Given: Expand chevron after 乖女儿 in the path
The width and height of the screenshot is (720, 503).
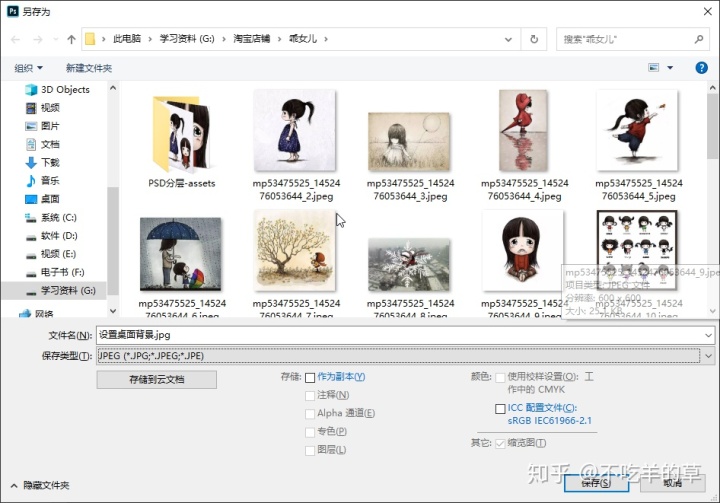Looking at the screenshot, I should (326, 39).
